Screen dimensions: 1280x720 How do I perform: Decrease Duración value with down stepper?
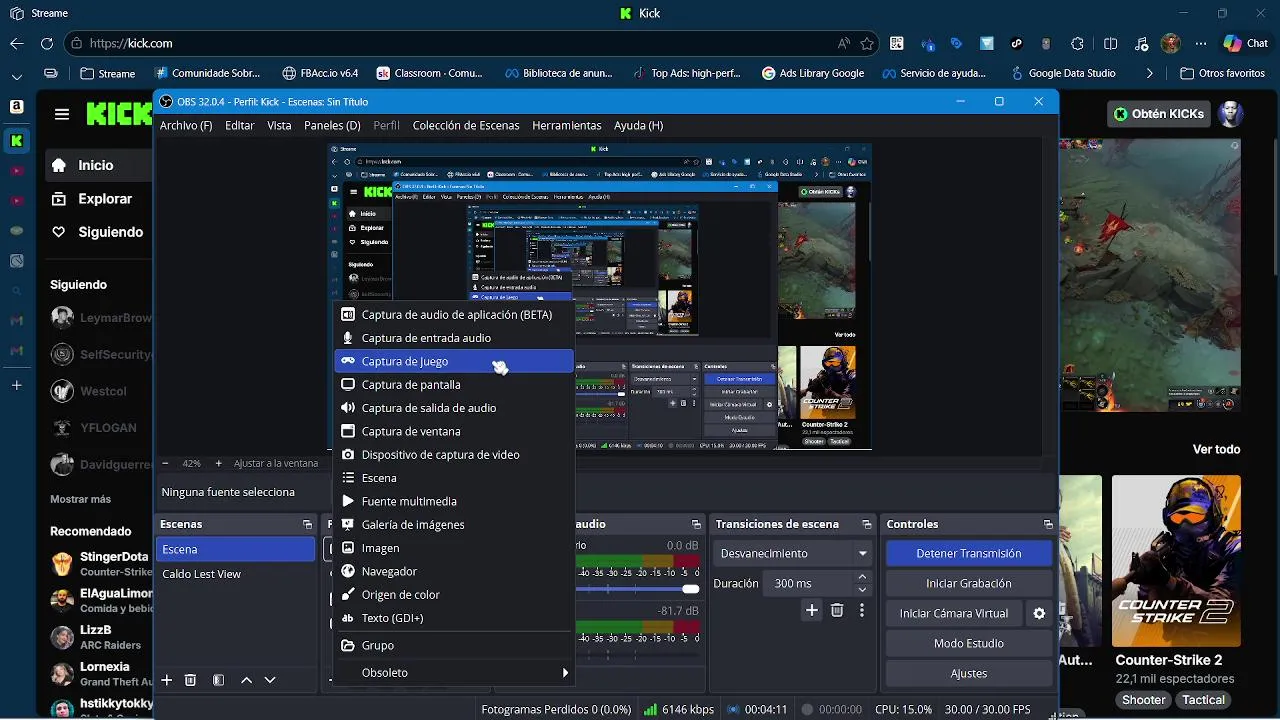click(862, 590)
